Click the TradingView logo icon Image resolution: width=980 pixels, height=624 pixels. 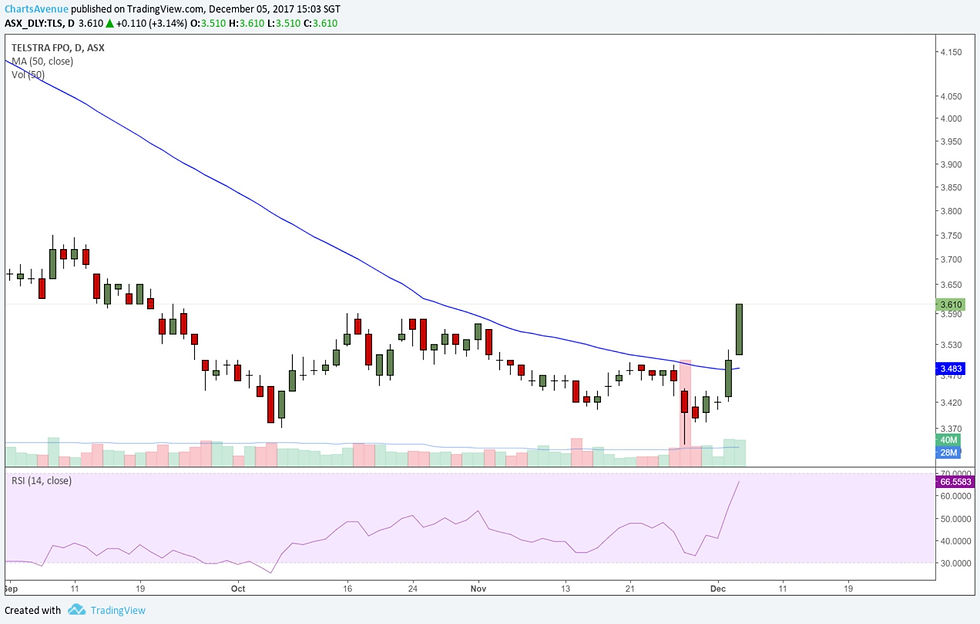(77, 610)
